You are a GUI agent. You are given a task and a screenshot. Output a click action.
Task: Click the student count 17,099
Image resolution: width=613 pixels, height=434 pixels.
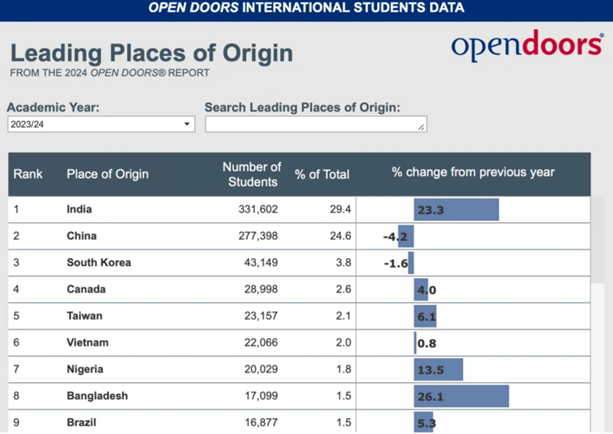(x=261, y=396)
